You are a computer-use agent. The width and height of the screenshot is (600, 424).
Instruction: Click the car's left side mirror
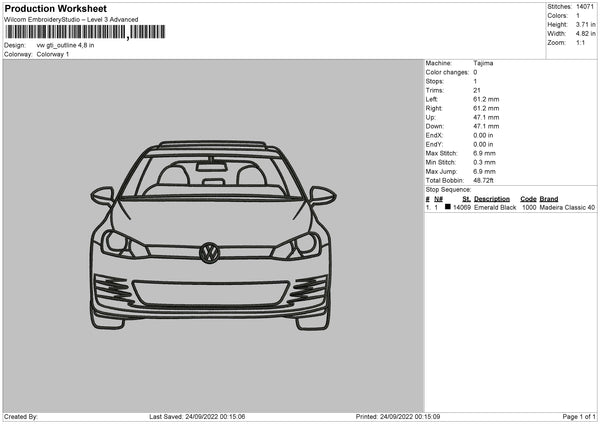[102, 194]
